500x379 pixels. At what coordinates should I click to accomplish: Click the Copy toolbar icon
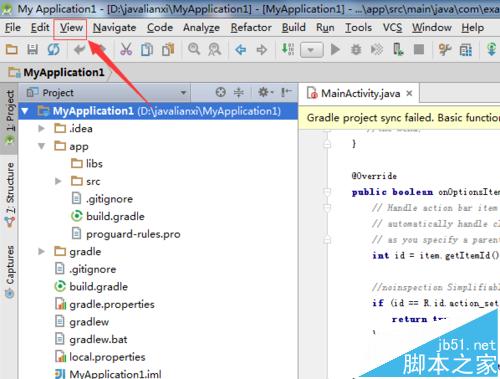pos(147,50)
